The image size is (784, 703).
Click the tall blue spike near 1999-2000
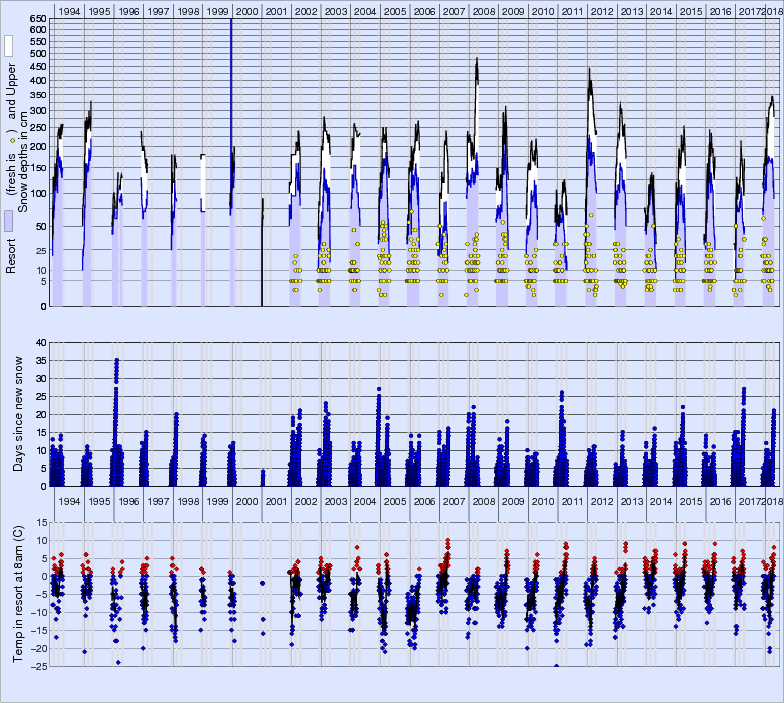[x=231, y=60]
